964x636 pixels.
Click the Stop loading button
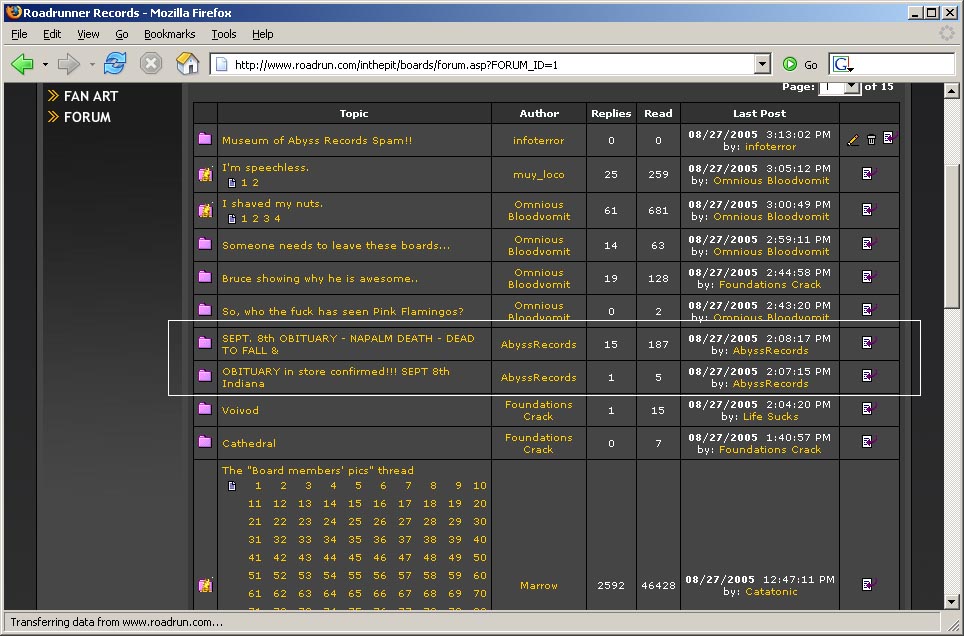click(151, 63)
